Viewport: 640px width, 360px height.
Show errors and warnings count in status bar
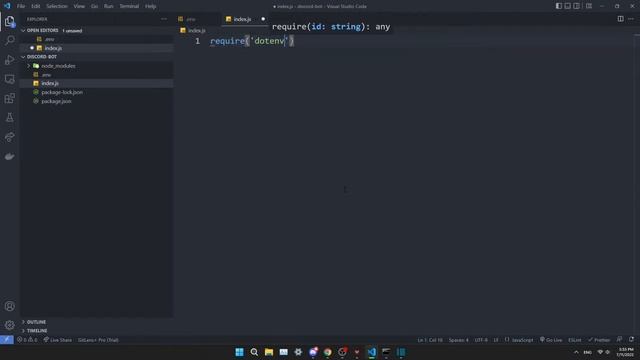[x=27, y=340]
